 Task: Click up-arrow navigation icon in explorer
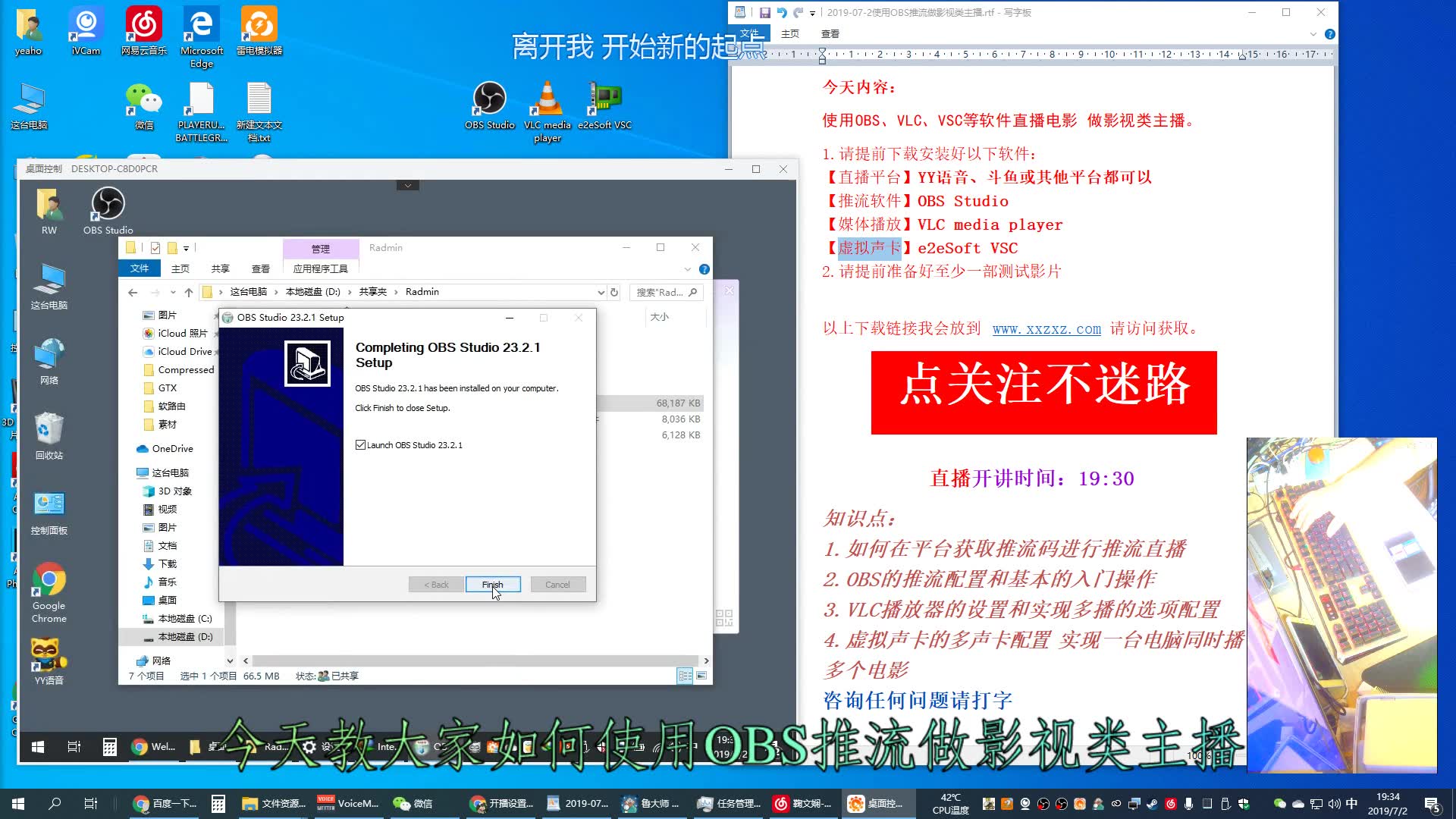[x=189, y=292]
